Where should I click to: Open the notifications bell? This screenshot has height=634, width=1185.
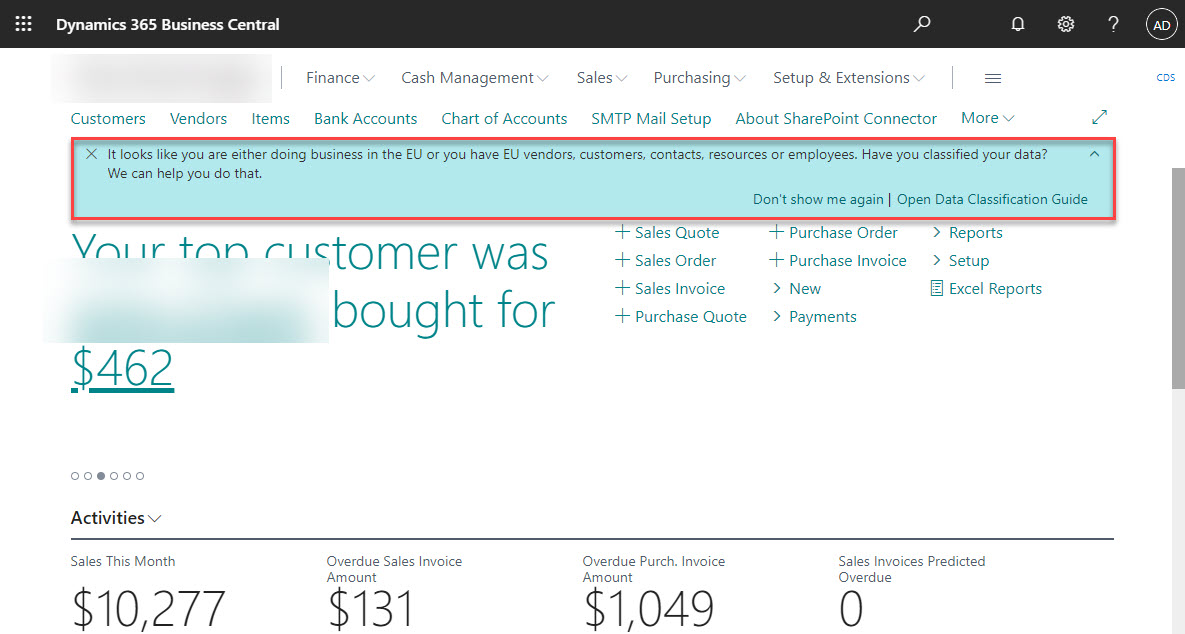(1017, 23)
